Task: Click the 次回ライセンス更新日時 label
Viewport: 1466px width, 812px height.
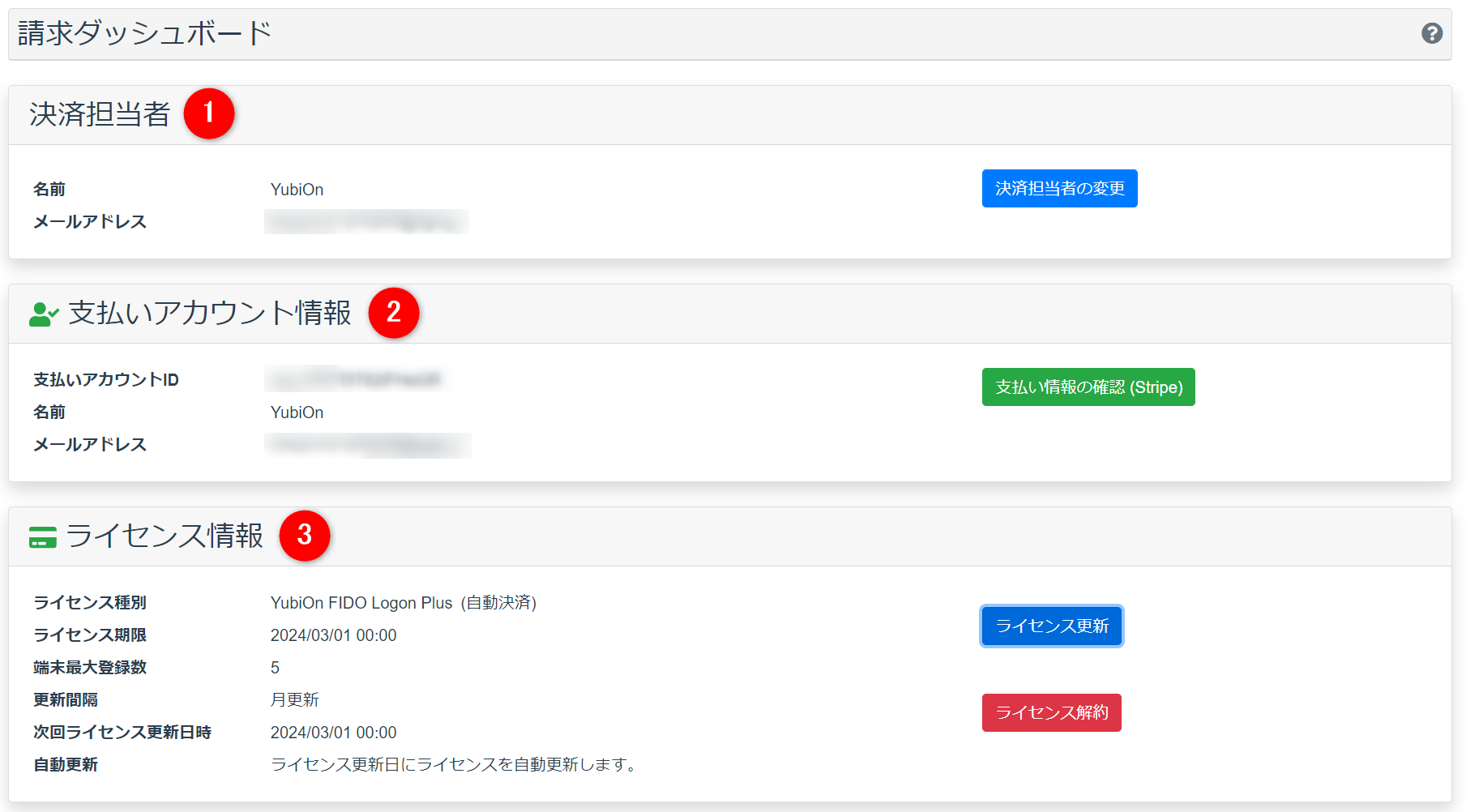Action: click(122, 733)
